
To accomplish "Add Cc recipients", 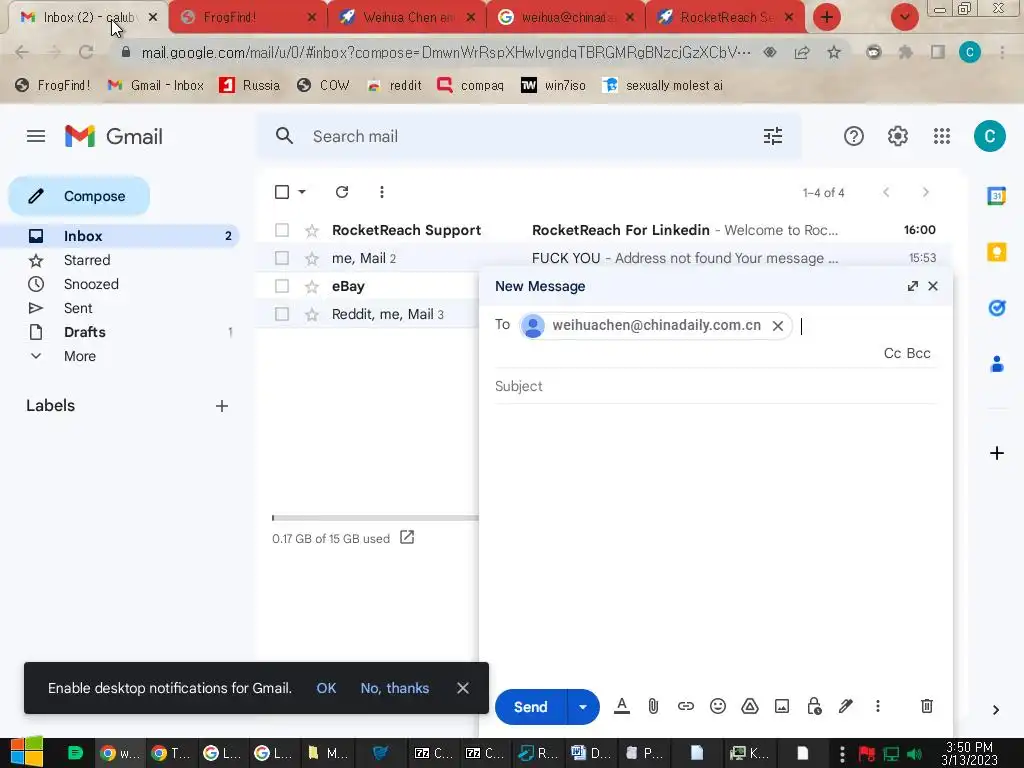I will [892, 353].
